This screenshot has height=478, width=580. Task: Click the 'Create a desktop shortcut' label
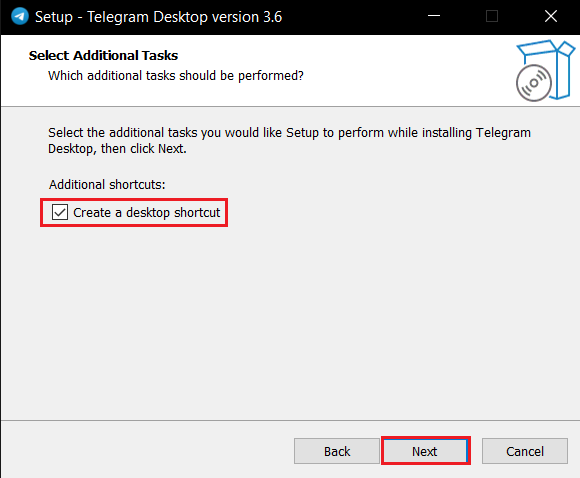click(146, 213)
